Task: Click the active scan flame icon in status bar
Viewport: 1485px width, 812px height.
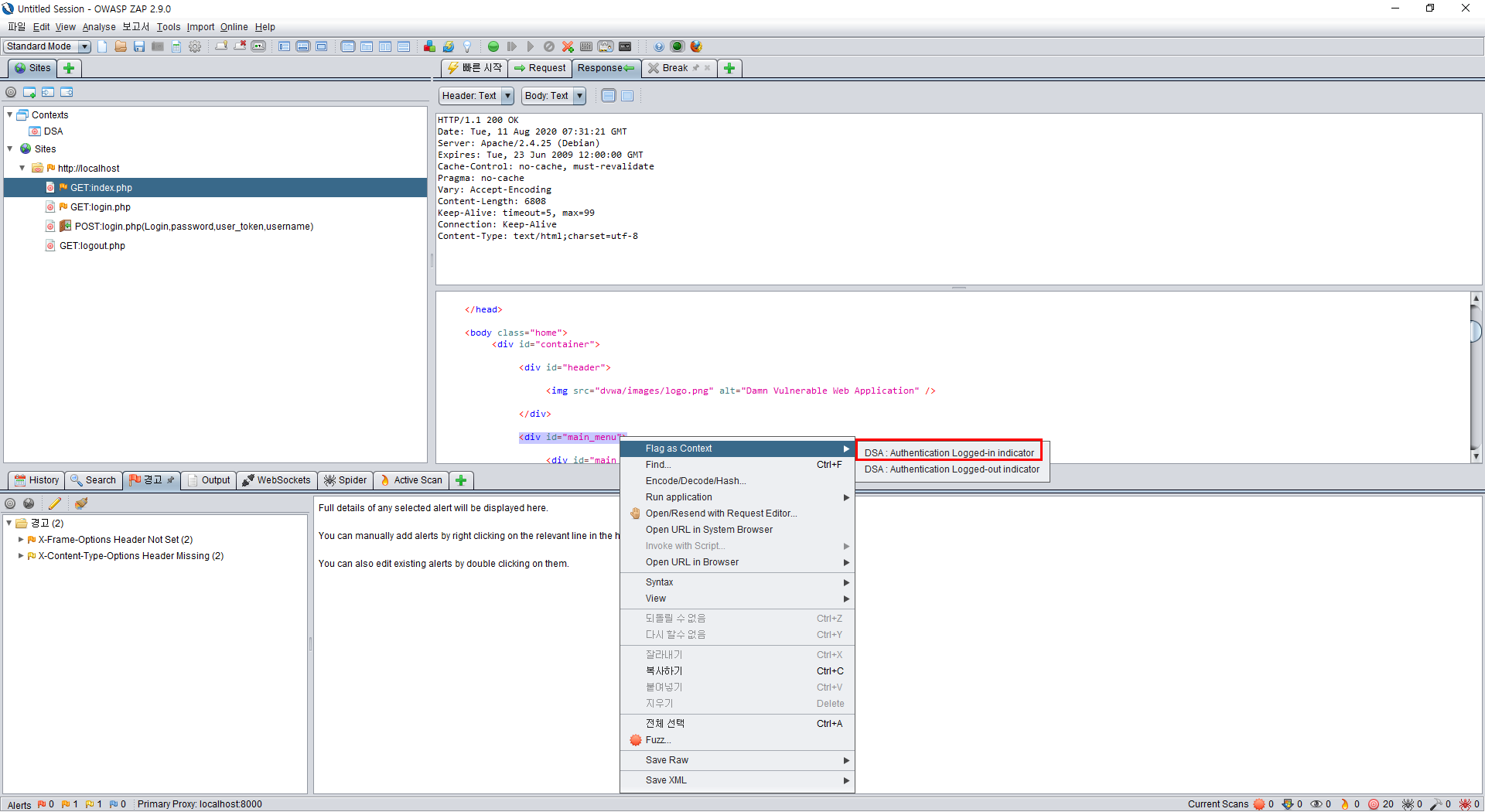Action: click(x=1345, y=804)
